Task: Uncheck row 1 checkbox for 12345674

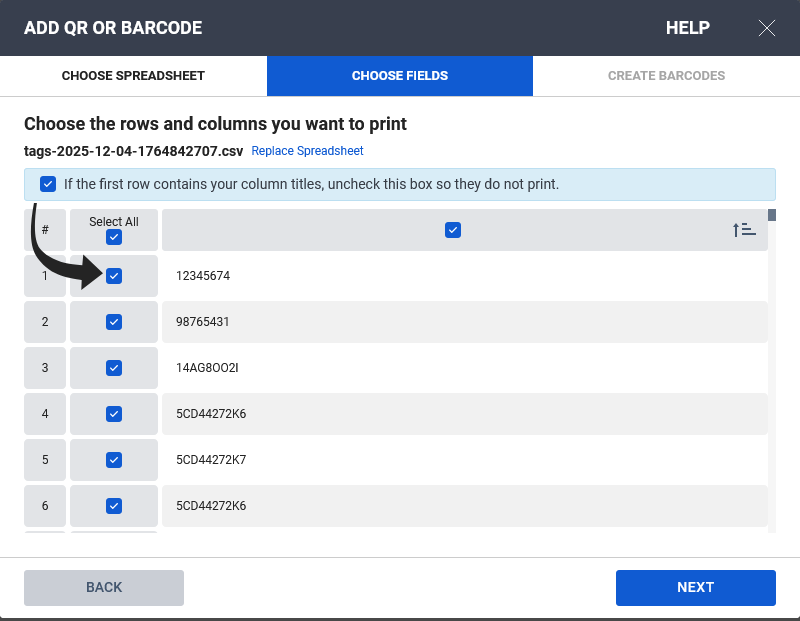Action: coord(114,276)
